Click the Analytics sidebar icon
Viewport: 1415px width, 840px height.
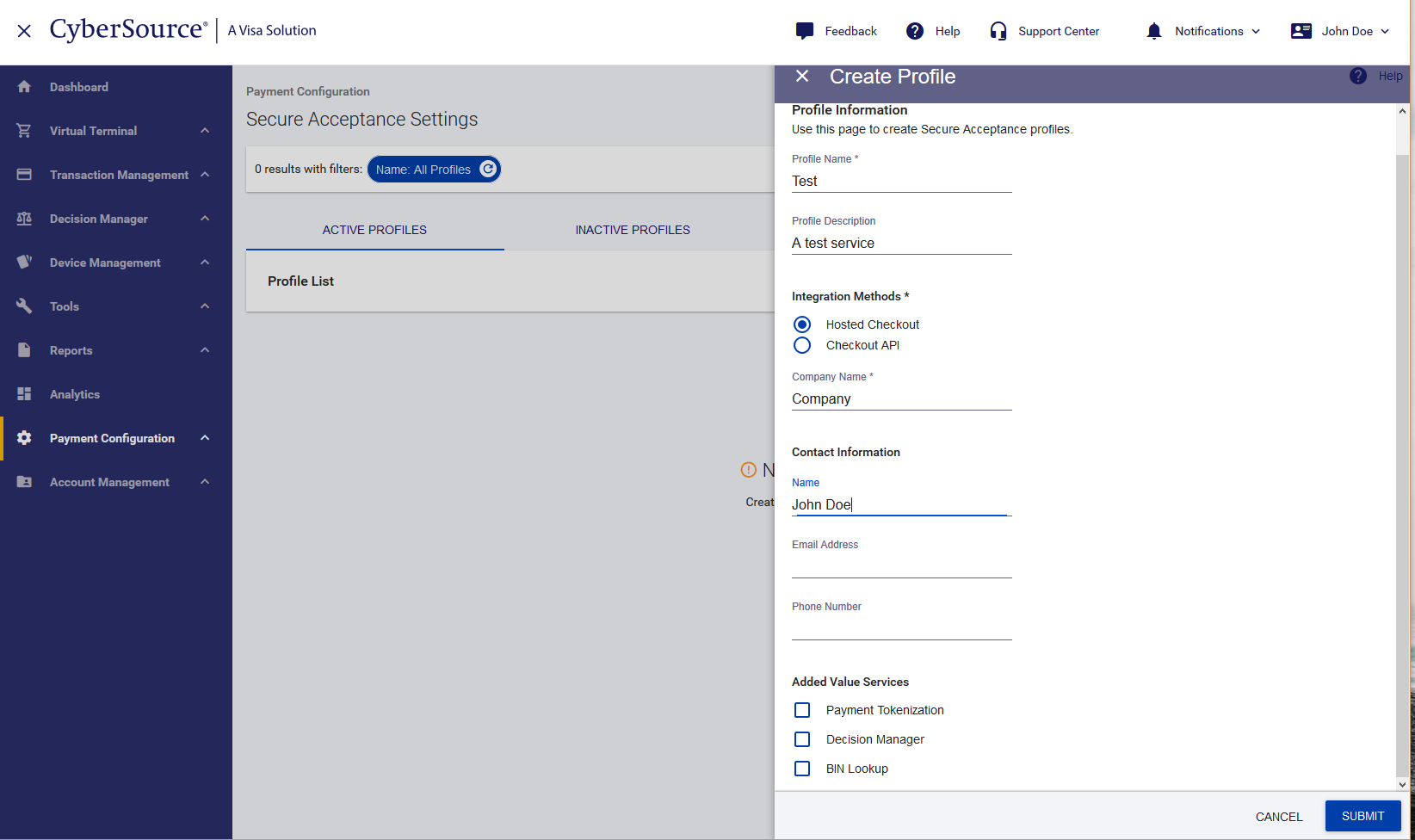[23, 393]
